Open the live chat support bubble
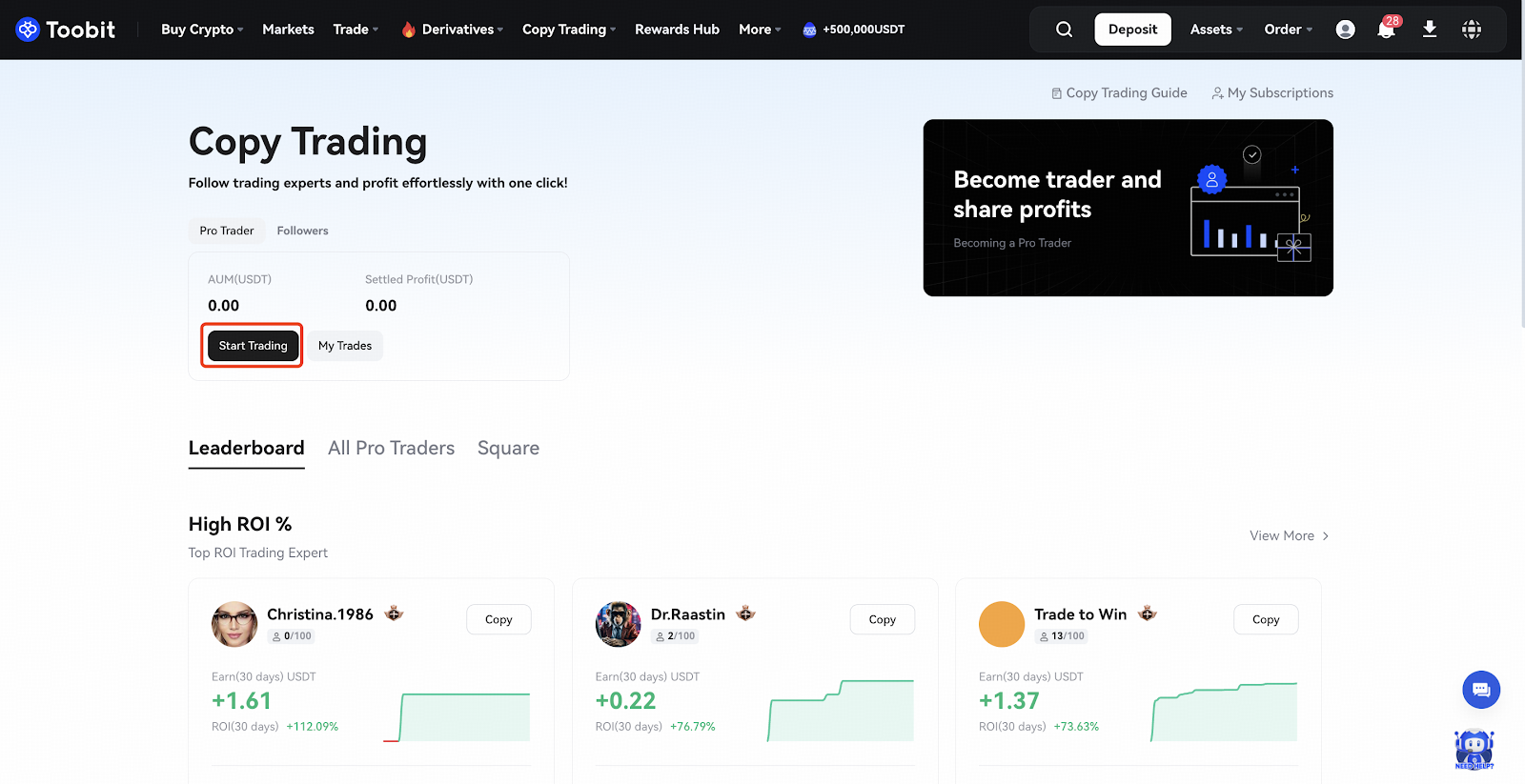Screen dimensions: 1525x784 click(1480, 689)
